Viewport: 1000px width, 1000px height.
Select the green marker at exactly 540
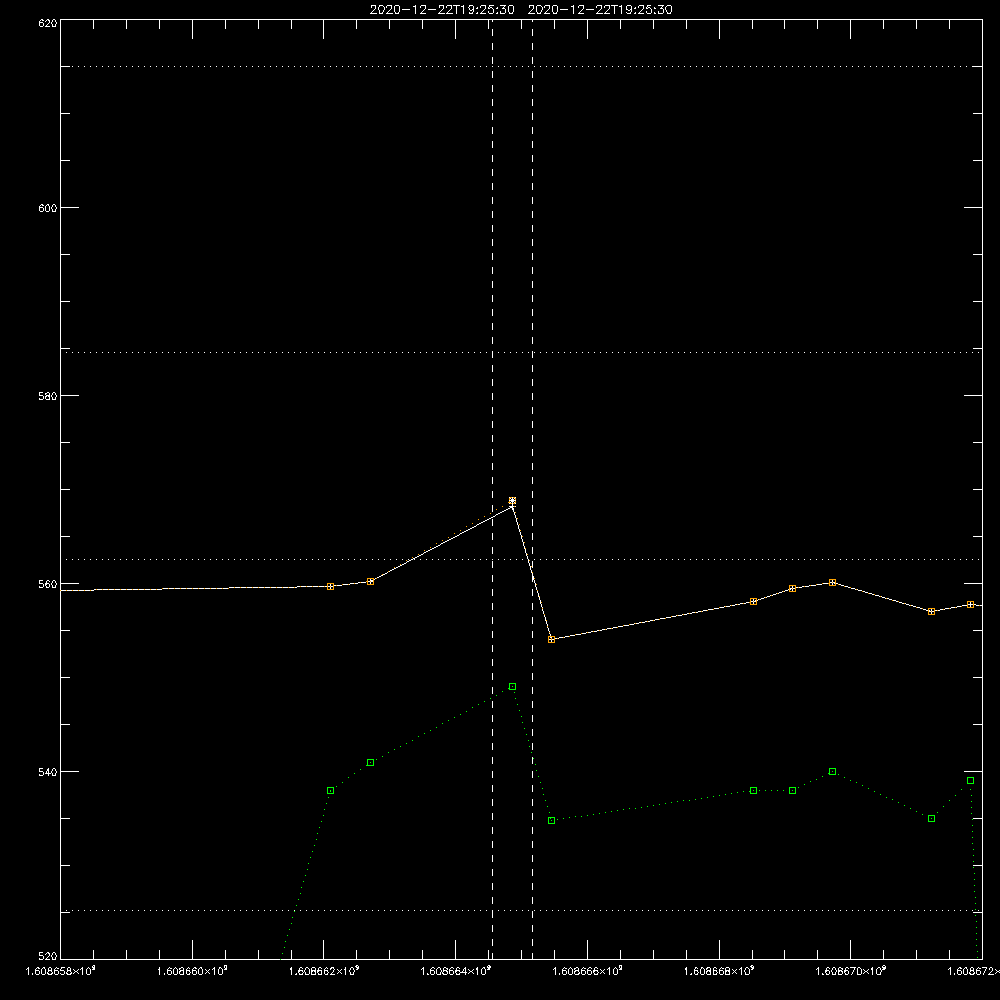click(x=832, y=772)
